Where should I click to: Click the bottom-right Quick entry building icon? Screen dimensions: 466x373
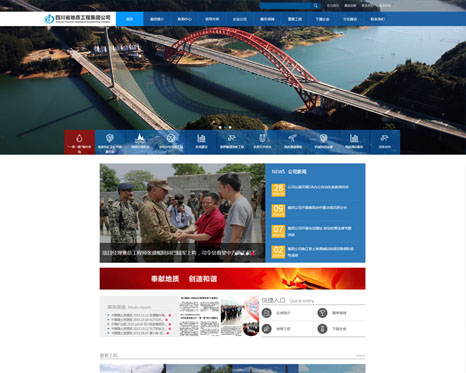click(322, 329)
